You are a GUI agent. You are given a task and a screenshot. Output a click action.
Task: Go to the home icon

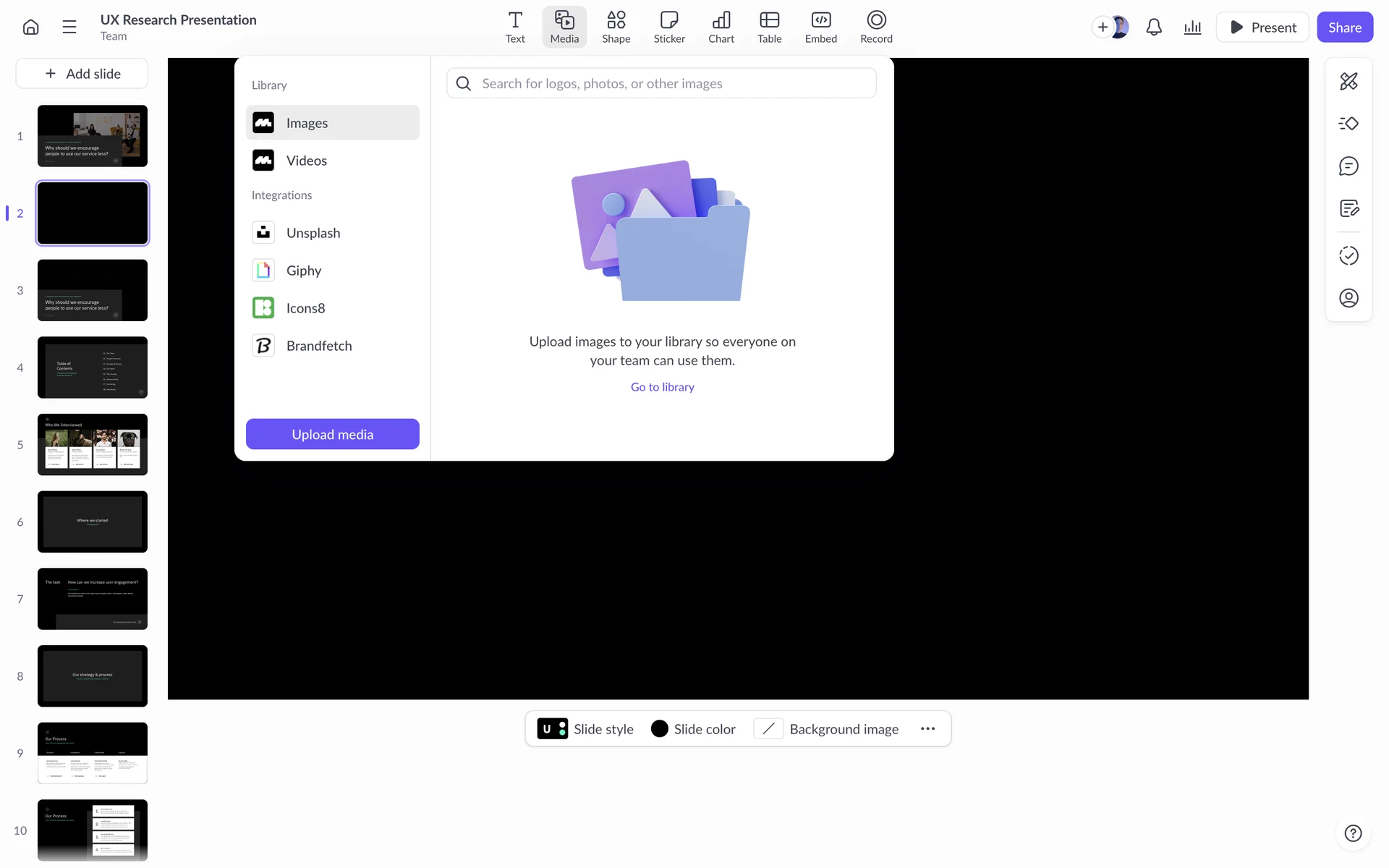30,27
